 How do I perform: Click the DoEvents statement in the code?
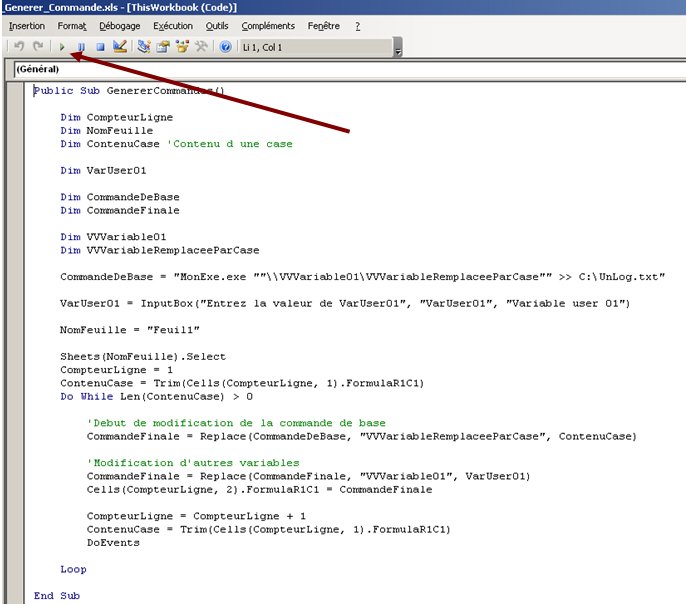coord(113,543)
